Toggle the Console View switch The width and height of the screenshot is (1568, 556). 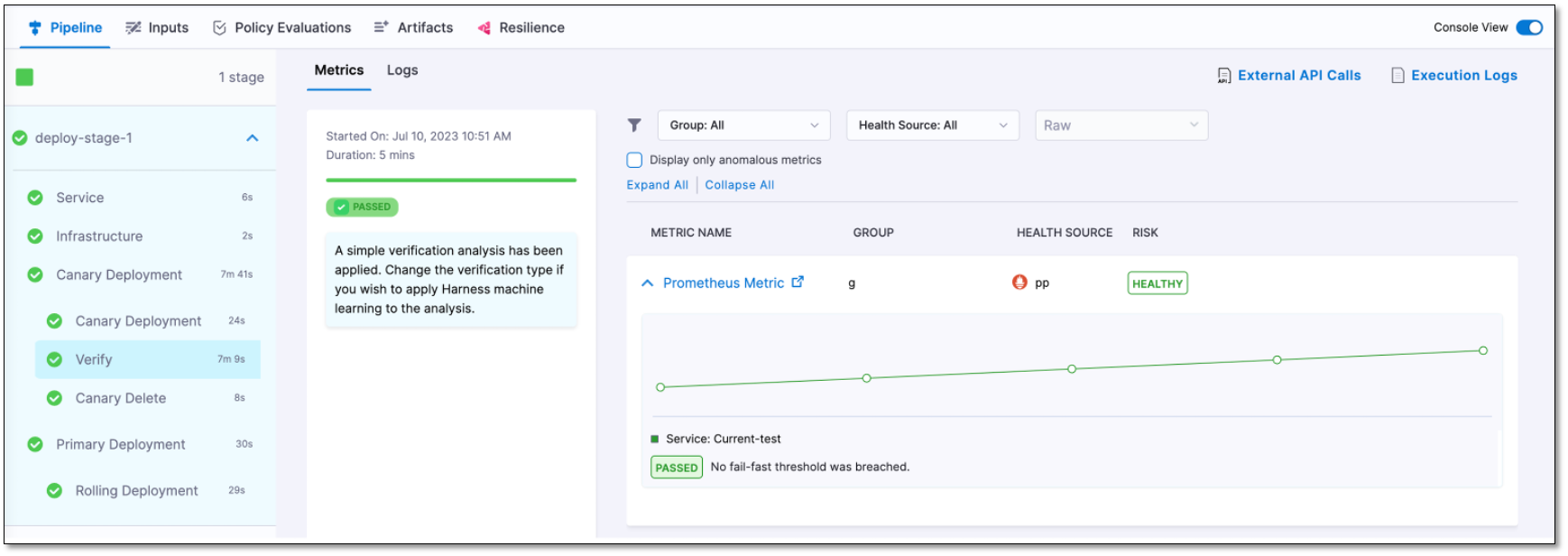point(1529,28)
